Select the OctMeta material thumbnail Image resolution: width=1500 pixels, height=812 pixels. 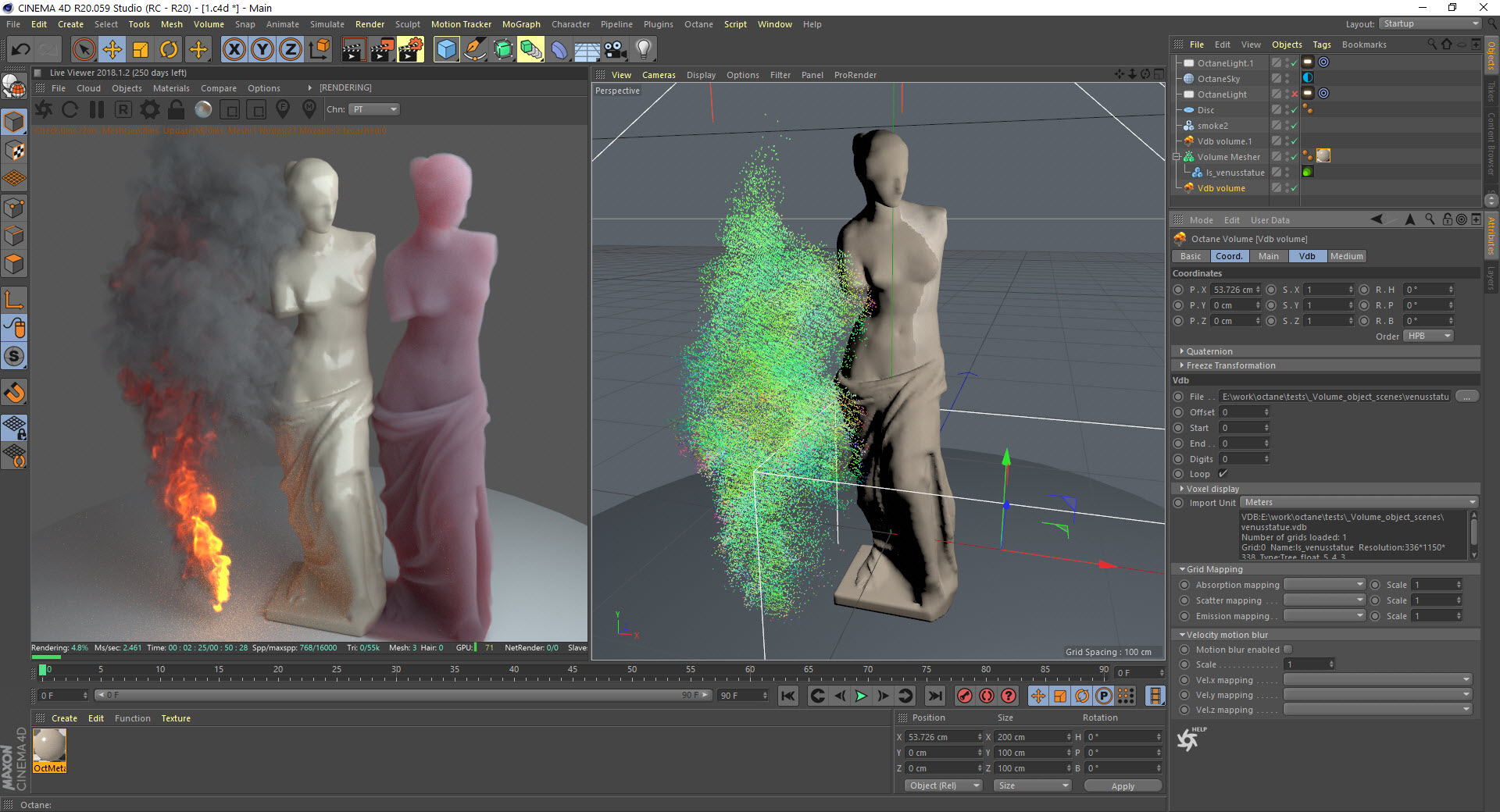tap(50, 750)
